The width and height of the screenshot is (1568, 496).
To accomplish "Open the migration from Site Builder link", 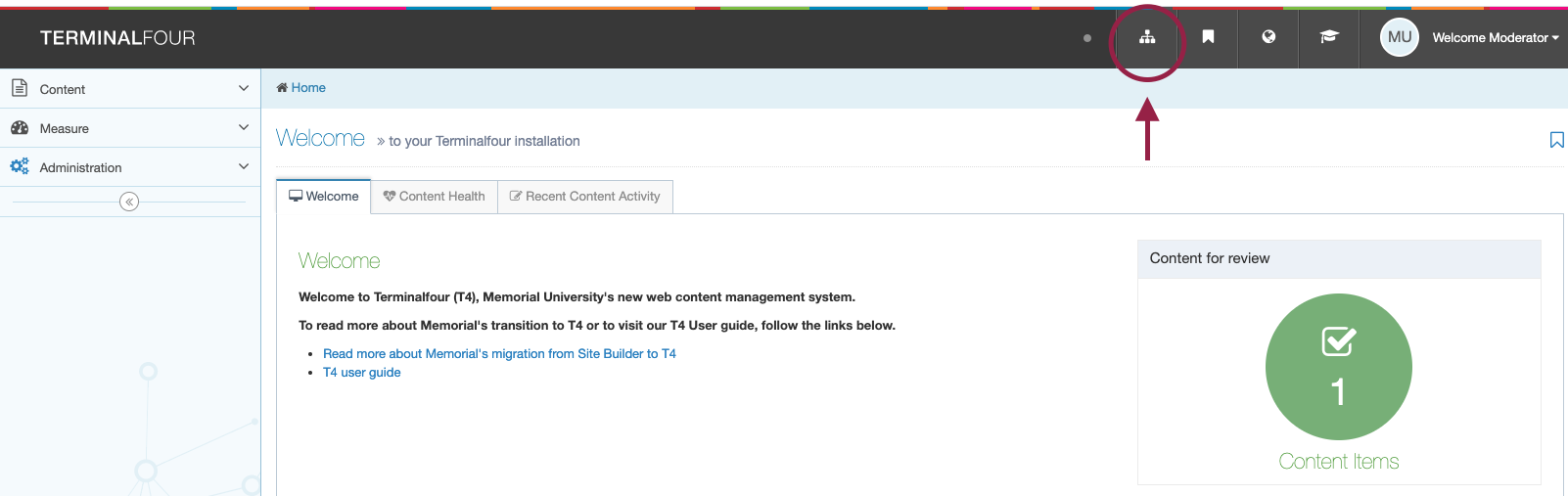I will click(x=499, y=353).
